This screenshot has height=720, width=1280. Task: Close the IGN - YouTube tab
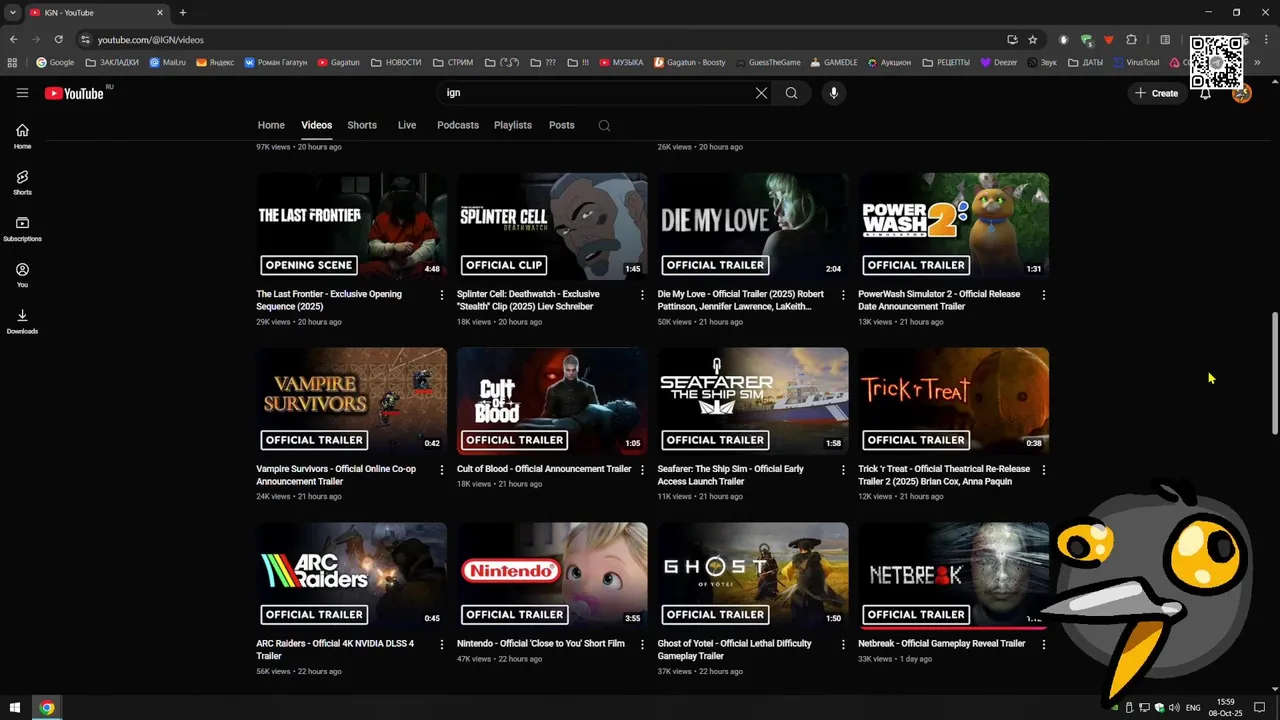pyautogui.click(x=161, y=13)
